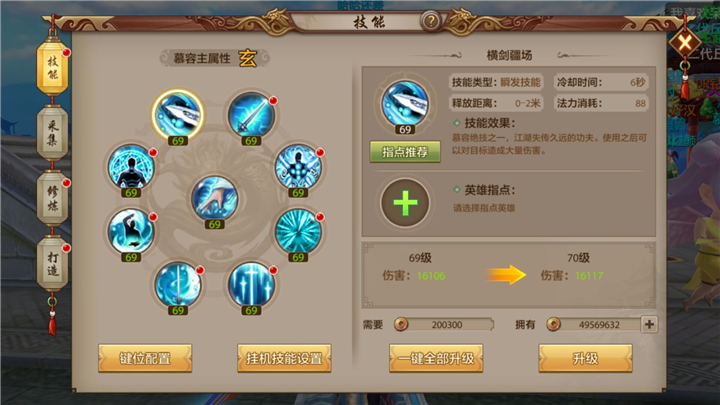
Task: Select the center hand-wave skill icon
Action: click(214, 199)
